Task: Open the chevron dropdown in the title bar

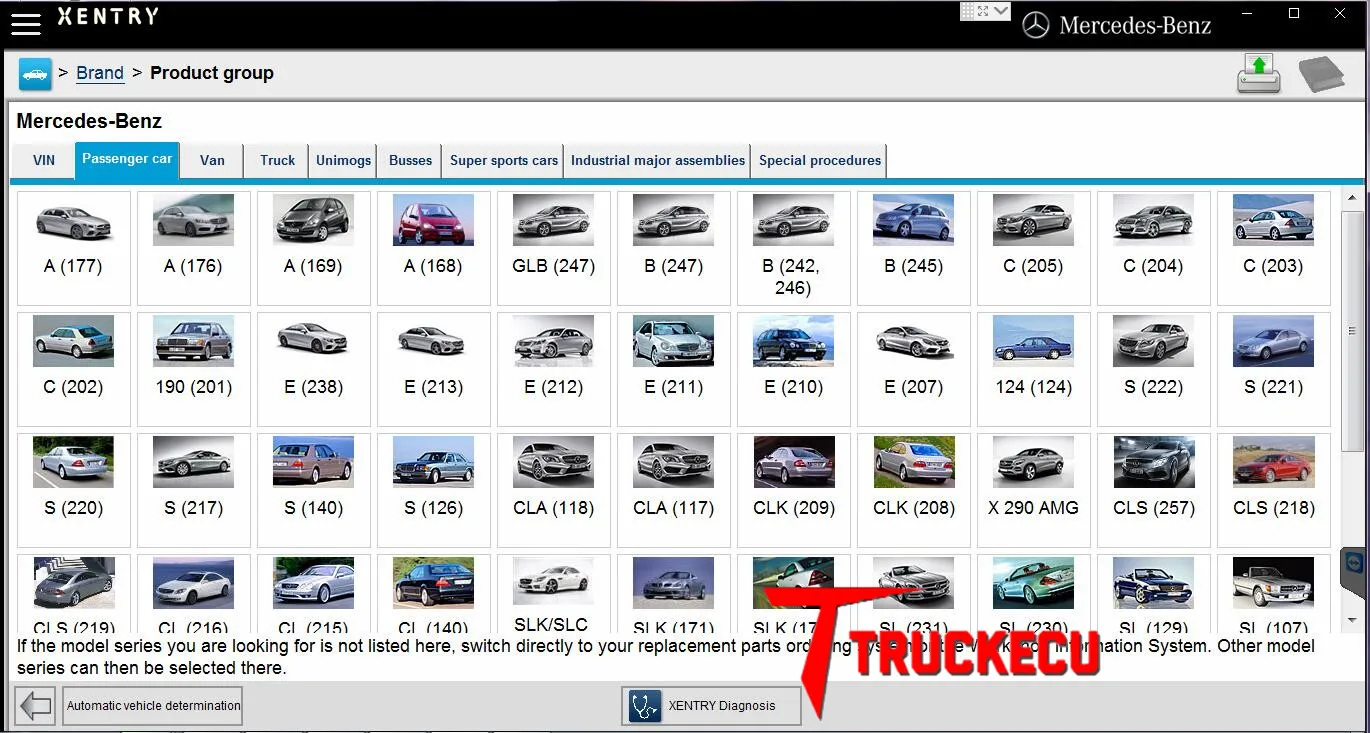Action: pos(998,10)
